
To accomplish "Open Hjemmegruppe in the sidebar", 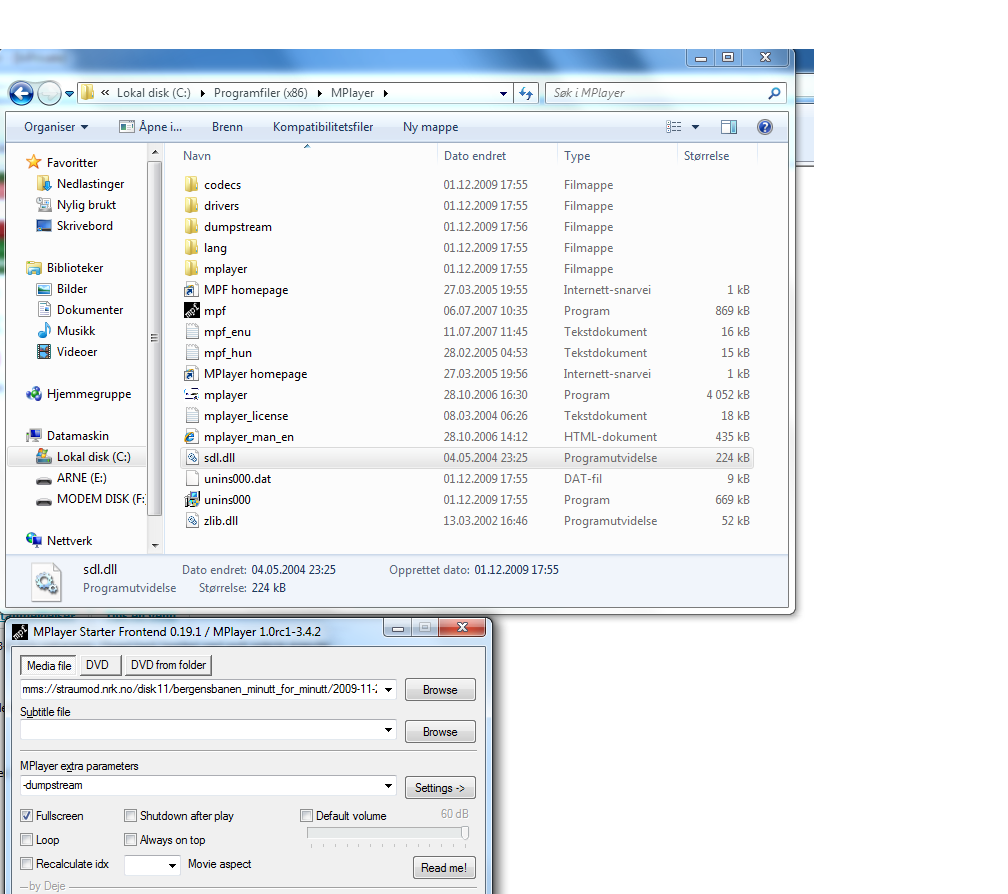I will (x=89, y=394).
